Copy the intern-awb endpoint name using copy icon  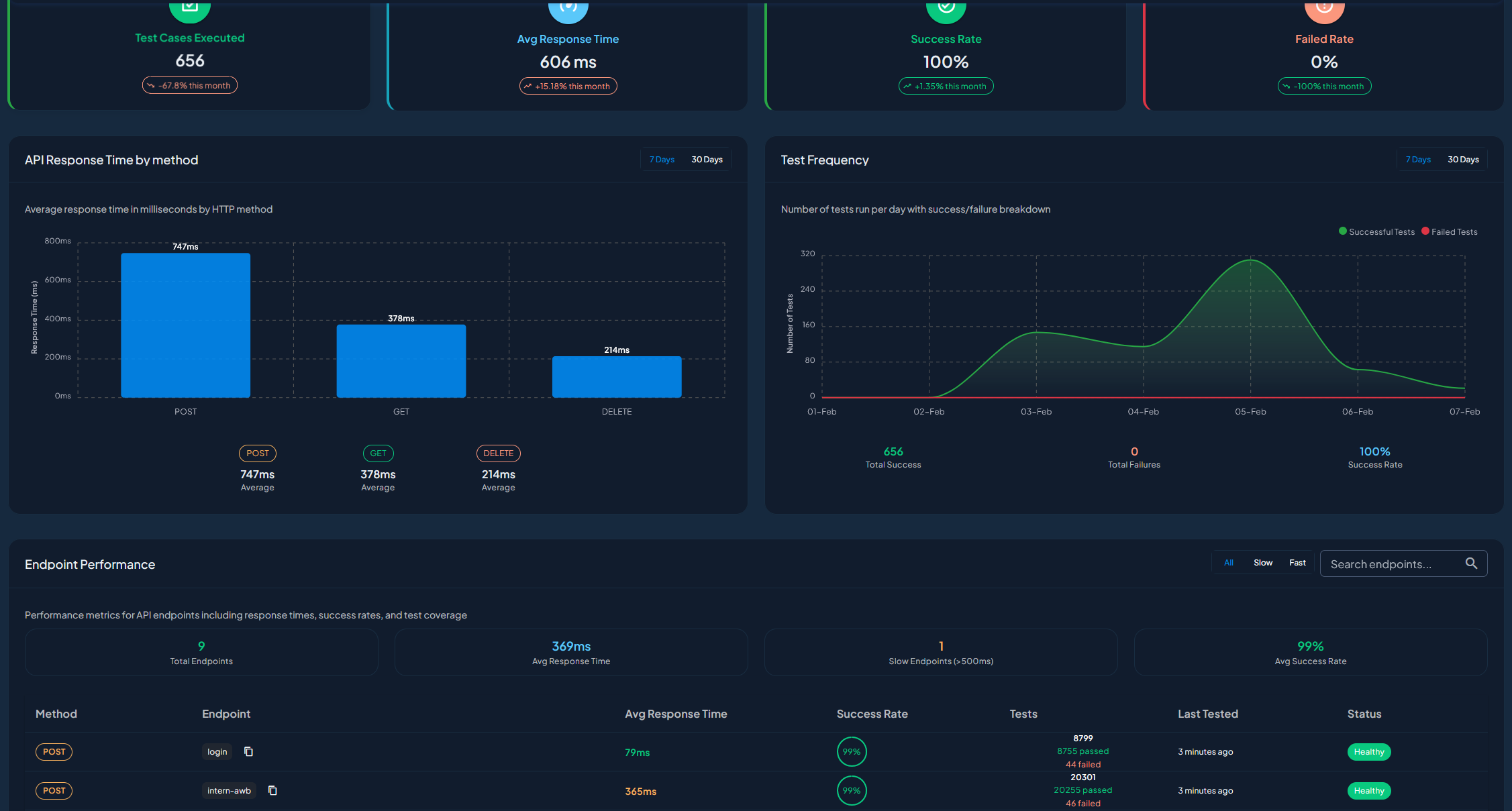(x=272, y=790)
